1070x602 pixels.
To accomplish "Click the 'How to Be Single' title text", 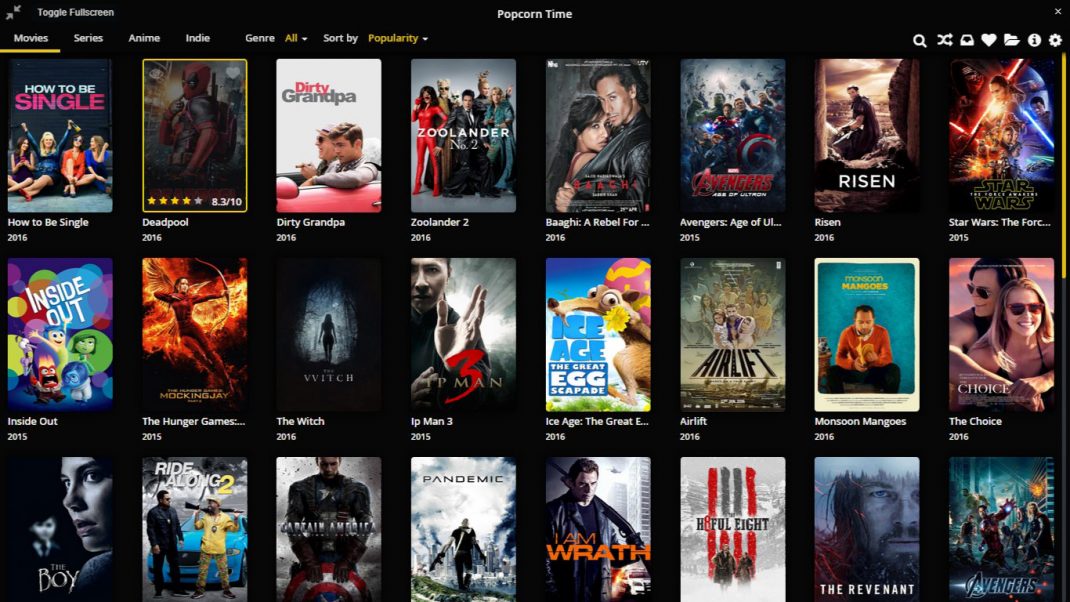I will tap(48, 222).
